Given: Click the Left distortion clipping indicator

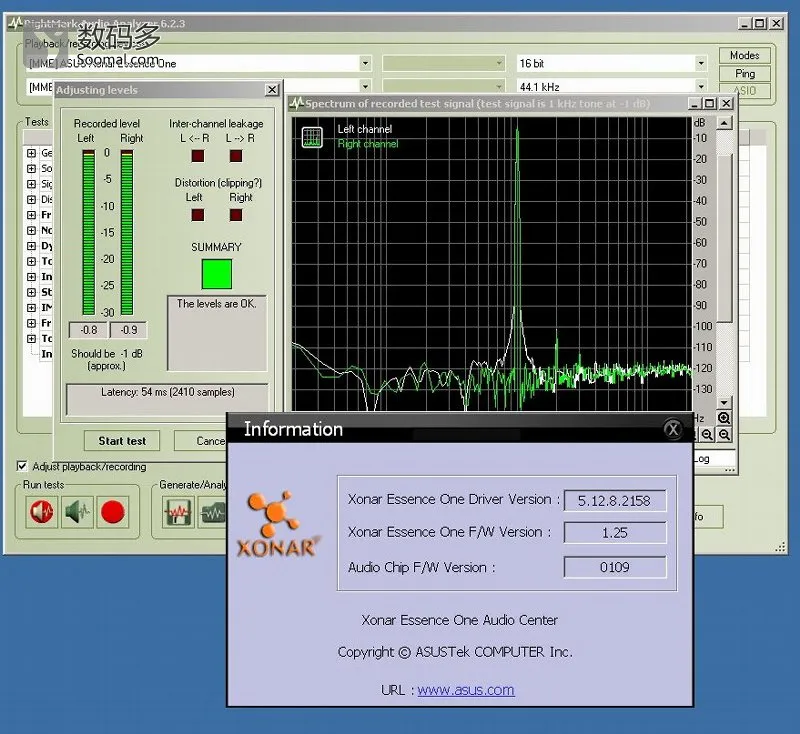Looking at the screenshot, I should 197,215.
